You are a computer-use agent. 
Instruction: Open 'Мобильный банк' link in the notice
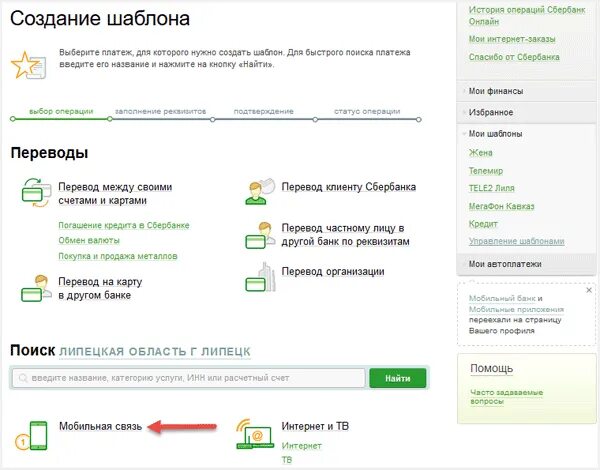502,298
